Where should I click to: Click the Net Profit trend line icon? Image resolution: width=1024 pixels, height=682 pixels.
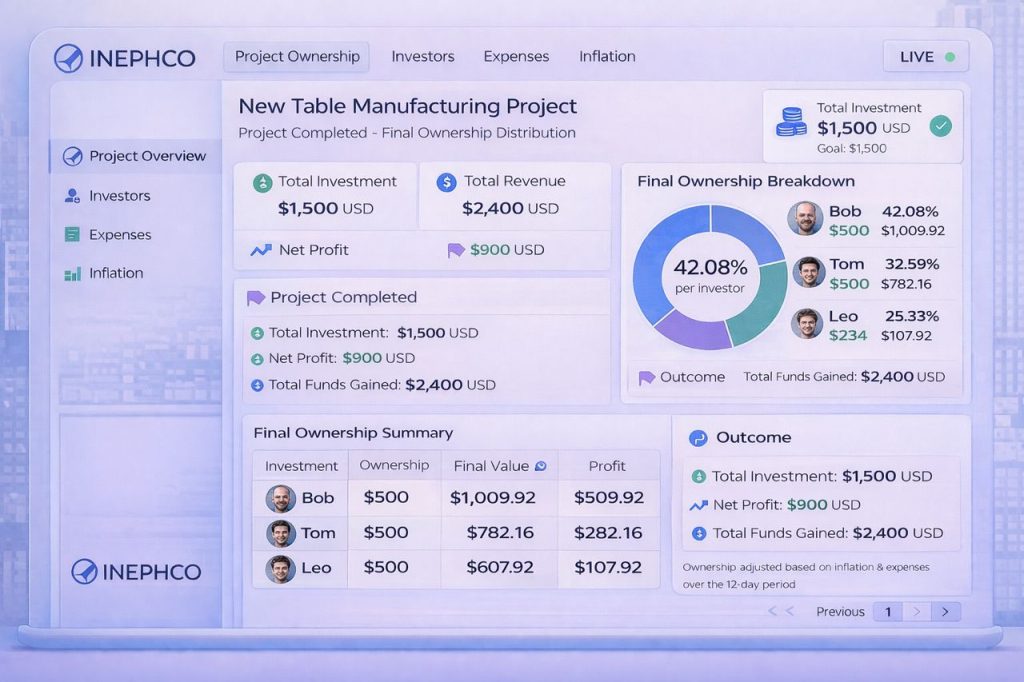260,250
